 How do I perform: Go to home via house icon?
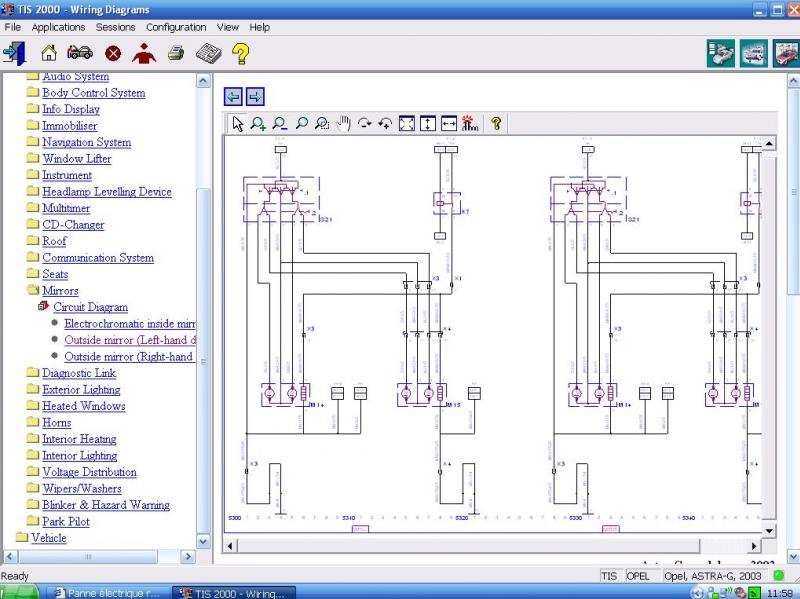[x=49, y=53]
